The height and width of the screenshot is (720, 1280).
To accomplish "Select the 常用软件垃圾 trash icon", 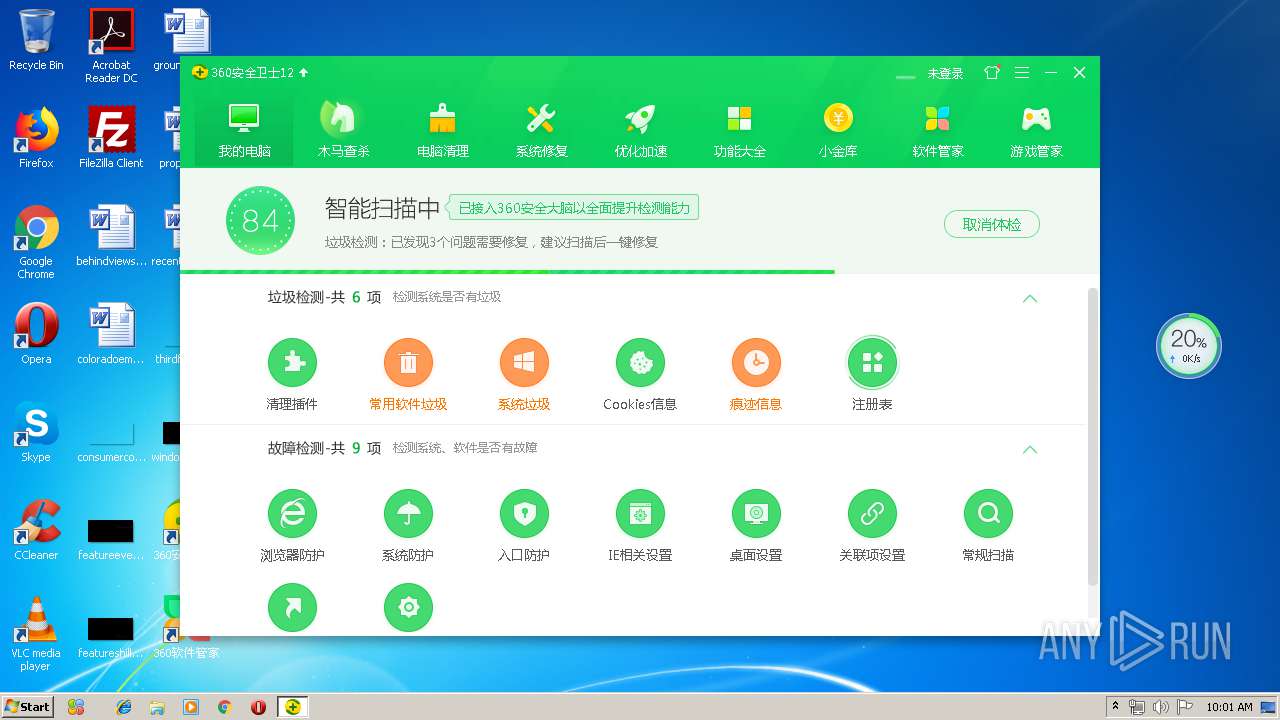I will click(408, 363).
